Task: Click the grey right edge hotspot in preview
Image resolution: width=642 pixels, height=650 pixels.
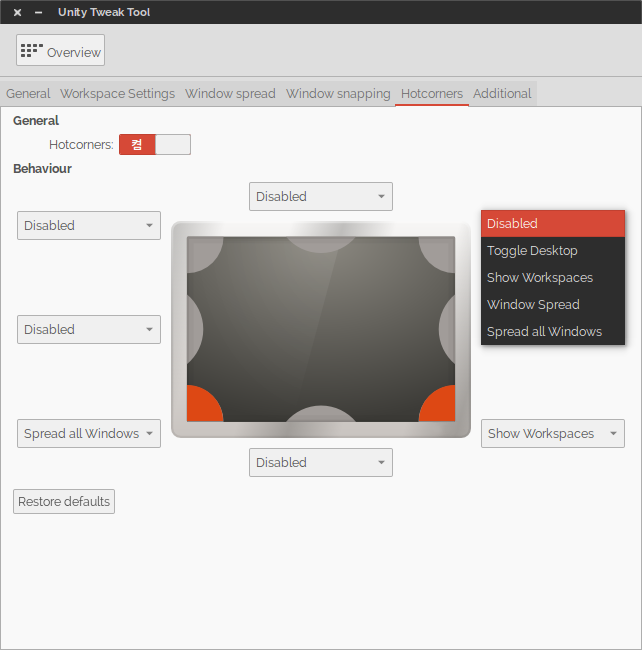Action: coord(448,330)
